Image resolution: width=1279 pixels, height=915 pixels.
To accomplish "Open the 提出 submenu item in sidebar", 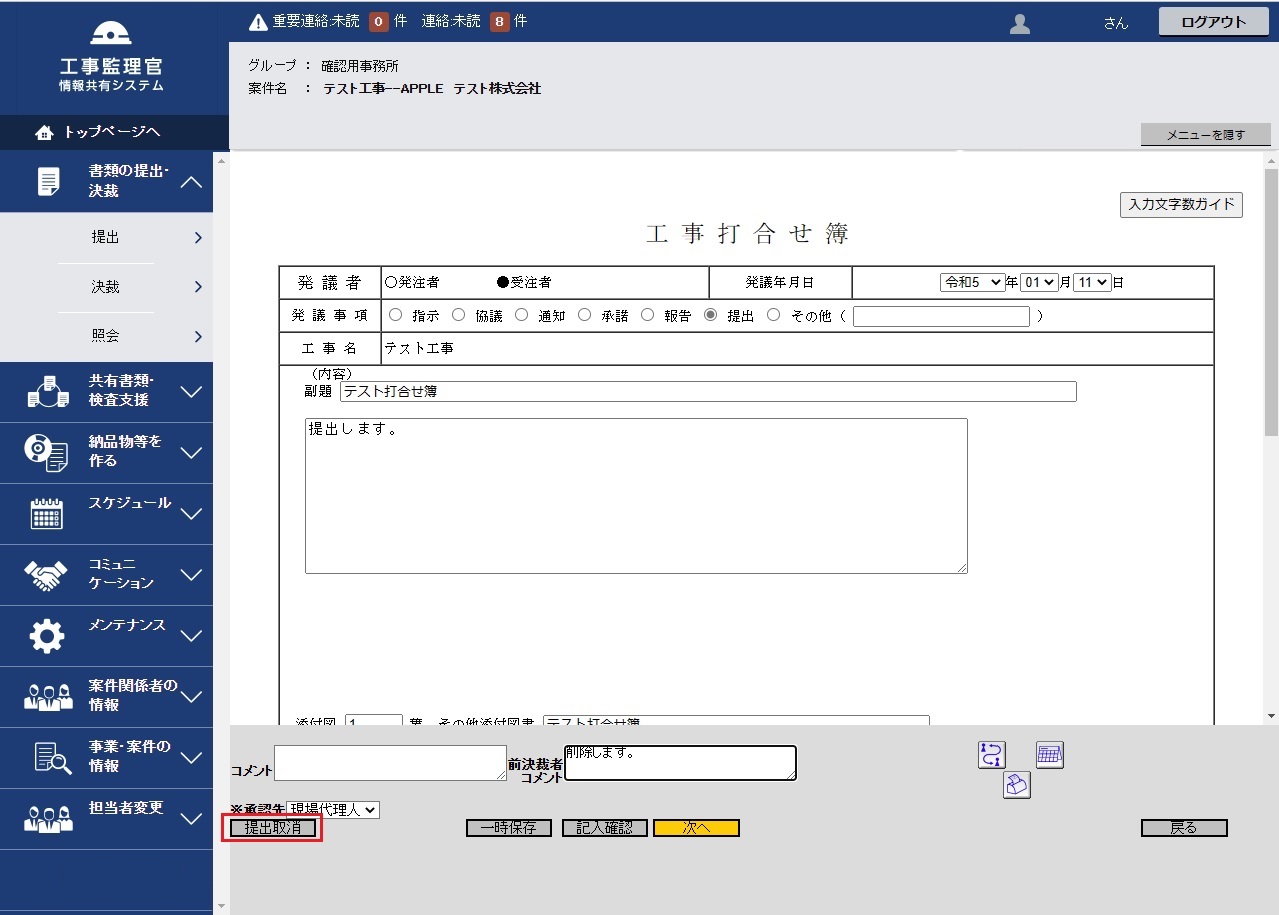I will pyautogui.click(x=106, y=237).
